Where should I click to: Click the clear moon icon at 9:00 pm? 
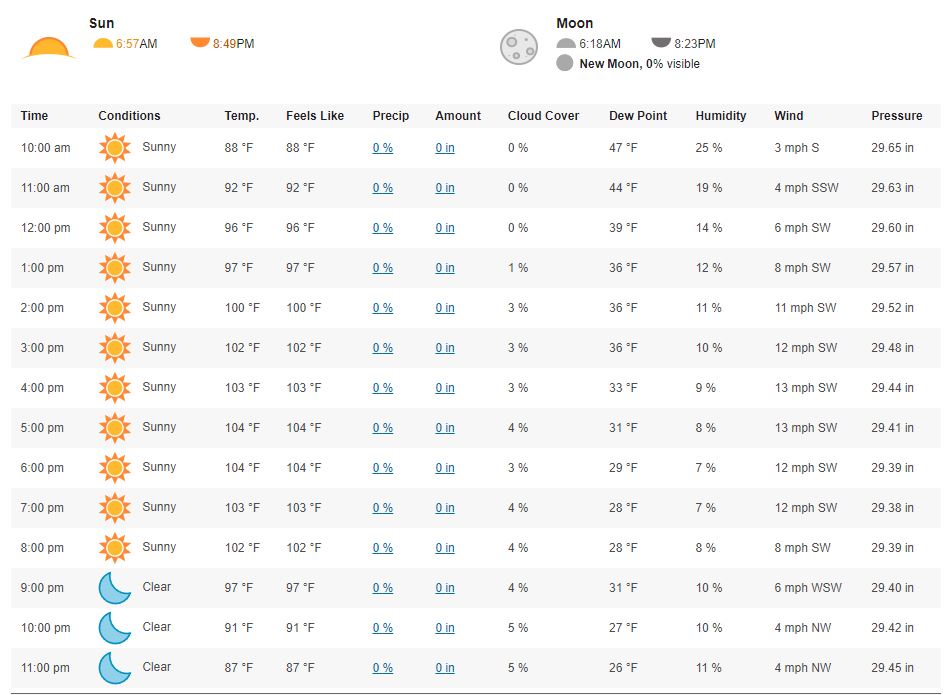coord(115,588)
